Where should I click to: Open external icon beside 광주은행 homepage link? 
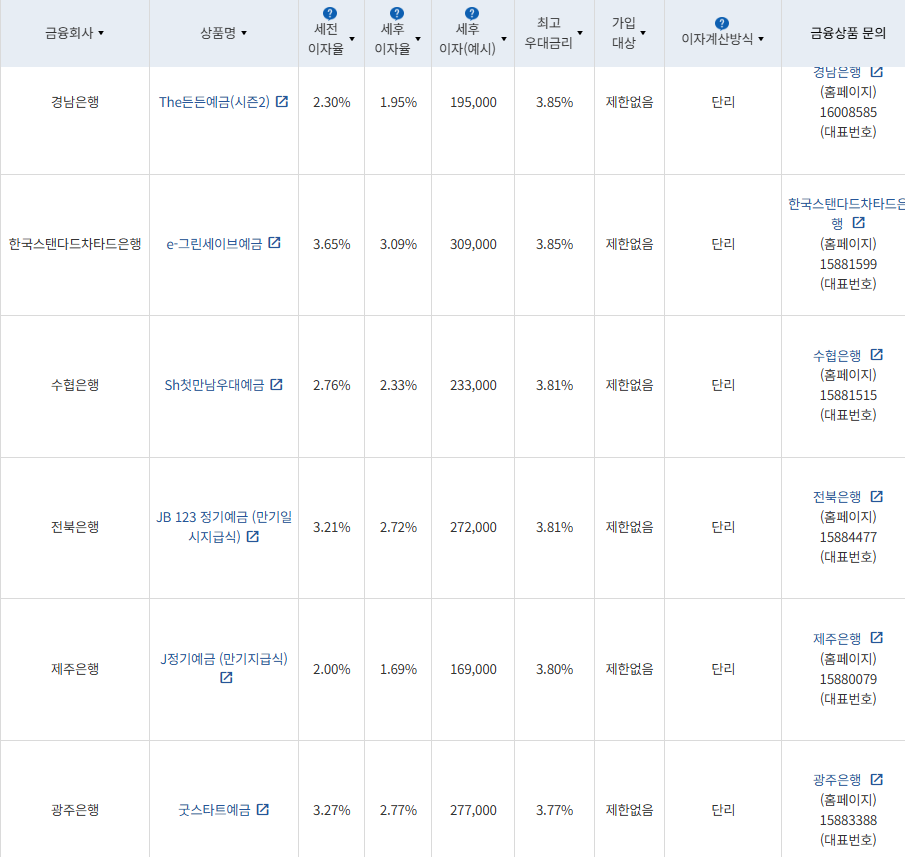coord(877,780)
